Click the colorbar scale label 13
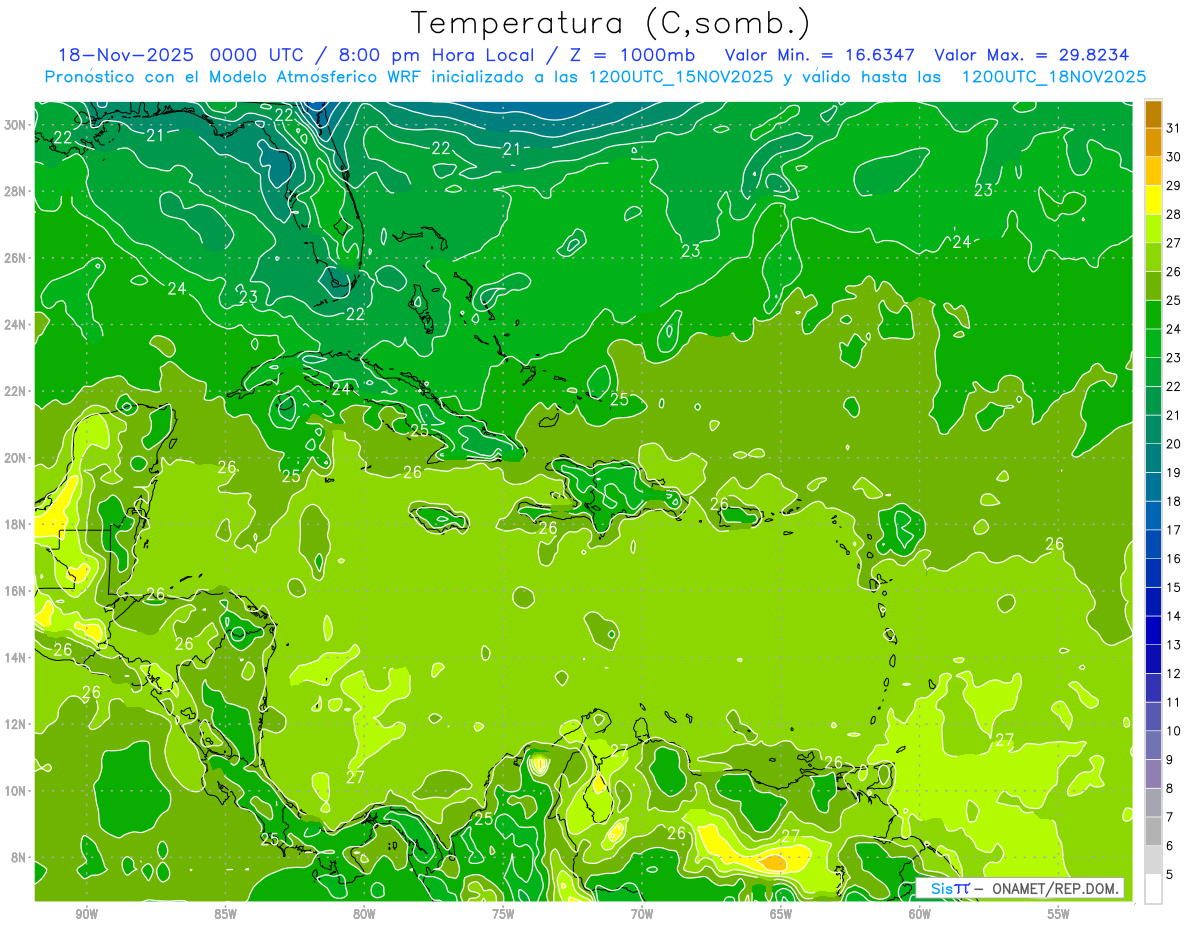 [1174, 645]
